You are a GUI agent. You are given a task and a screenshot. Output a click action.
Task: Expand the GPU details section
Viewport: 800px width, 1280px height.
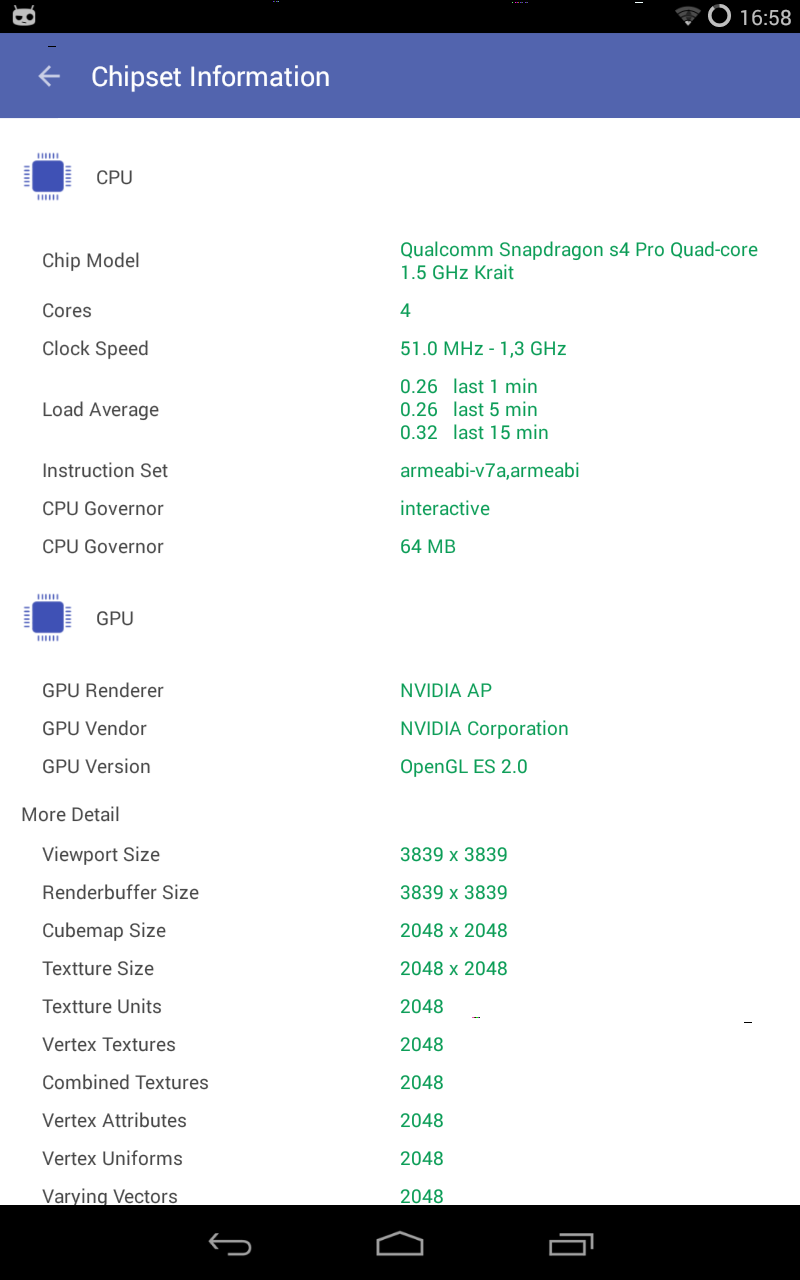coord(114,618)
